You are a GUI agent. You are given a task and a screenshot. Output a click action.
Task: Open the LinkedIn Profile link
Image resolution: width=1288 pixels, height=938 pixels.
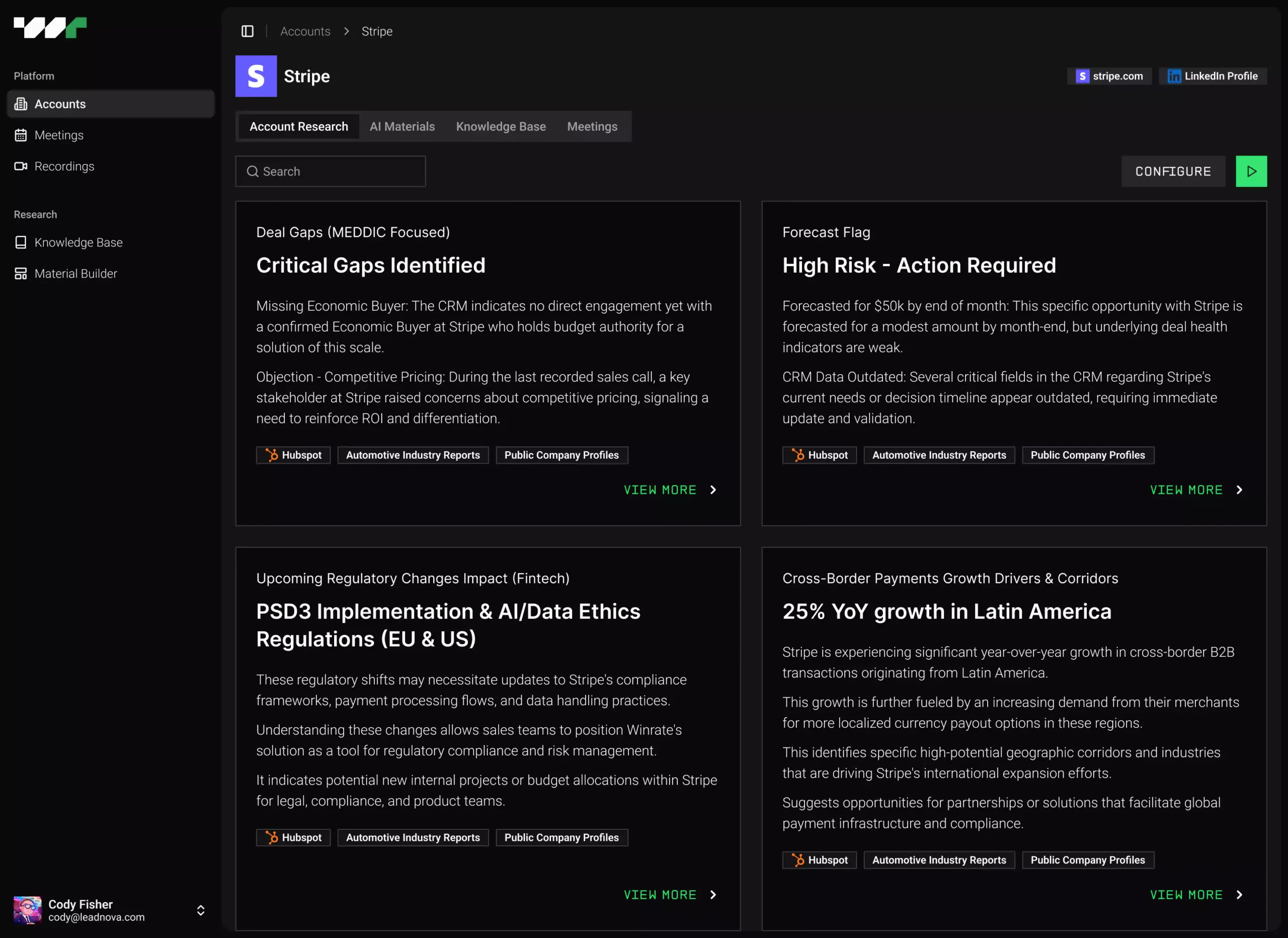[1213, 76]
